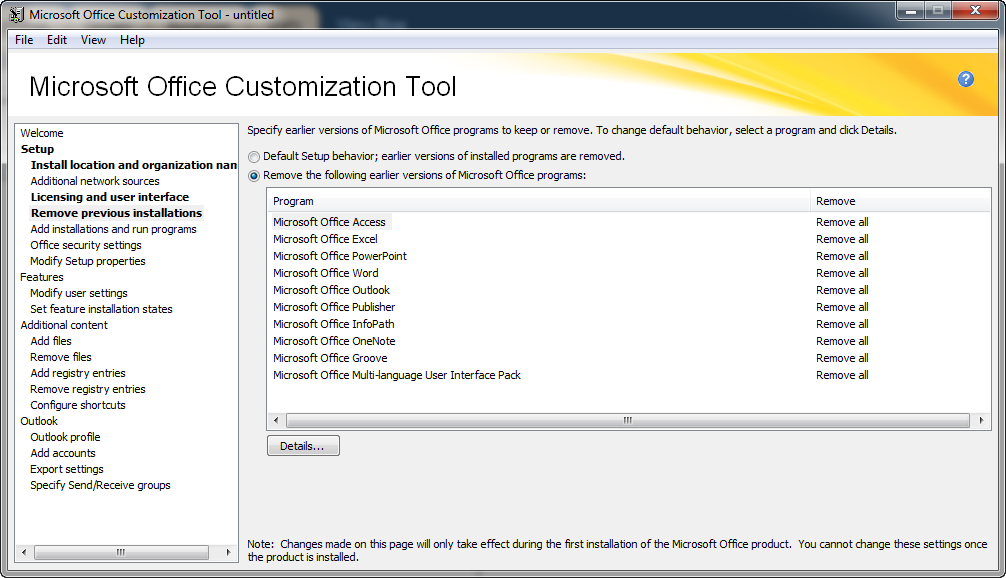Screen dimensions: 1006x578
Task: Close the Customization Tool window
Action: (x=975, y=11)
